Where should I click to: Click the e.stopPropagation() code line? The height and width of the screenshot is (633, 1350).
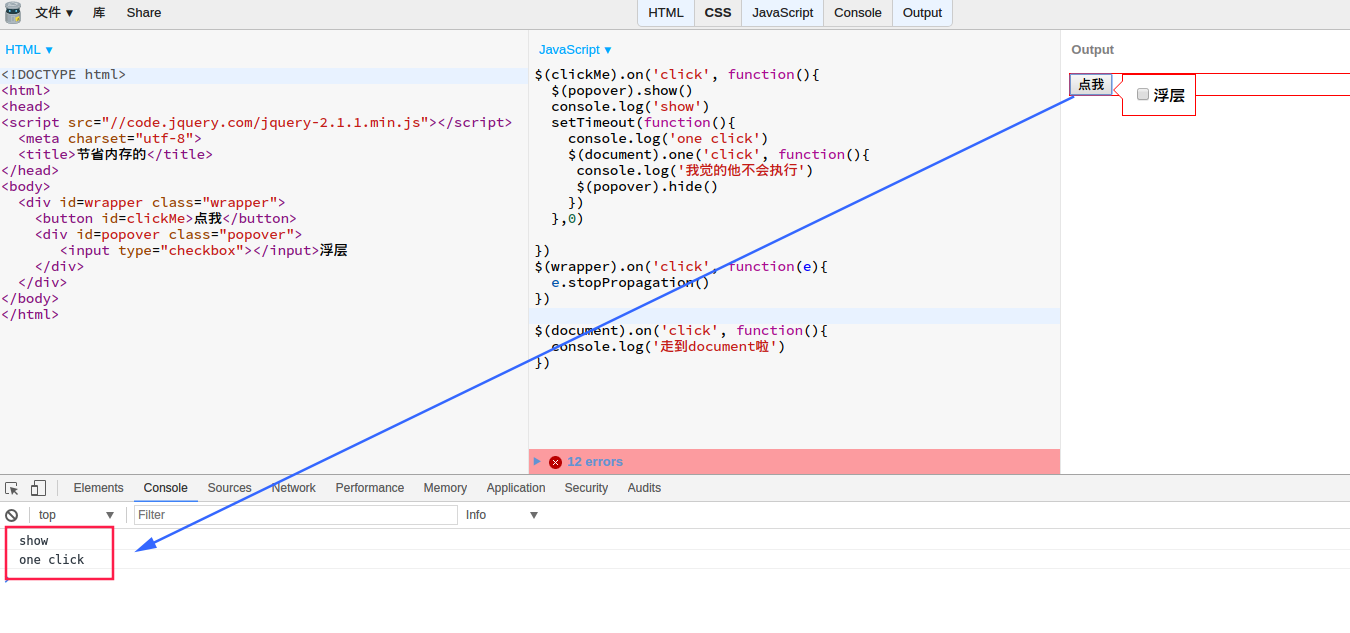pos(630,282)
